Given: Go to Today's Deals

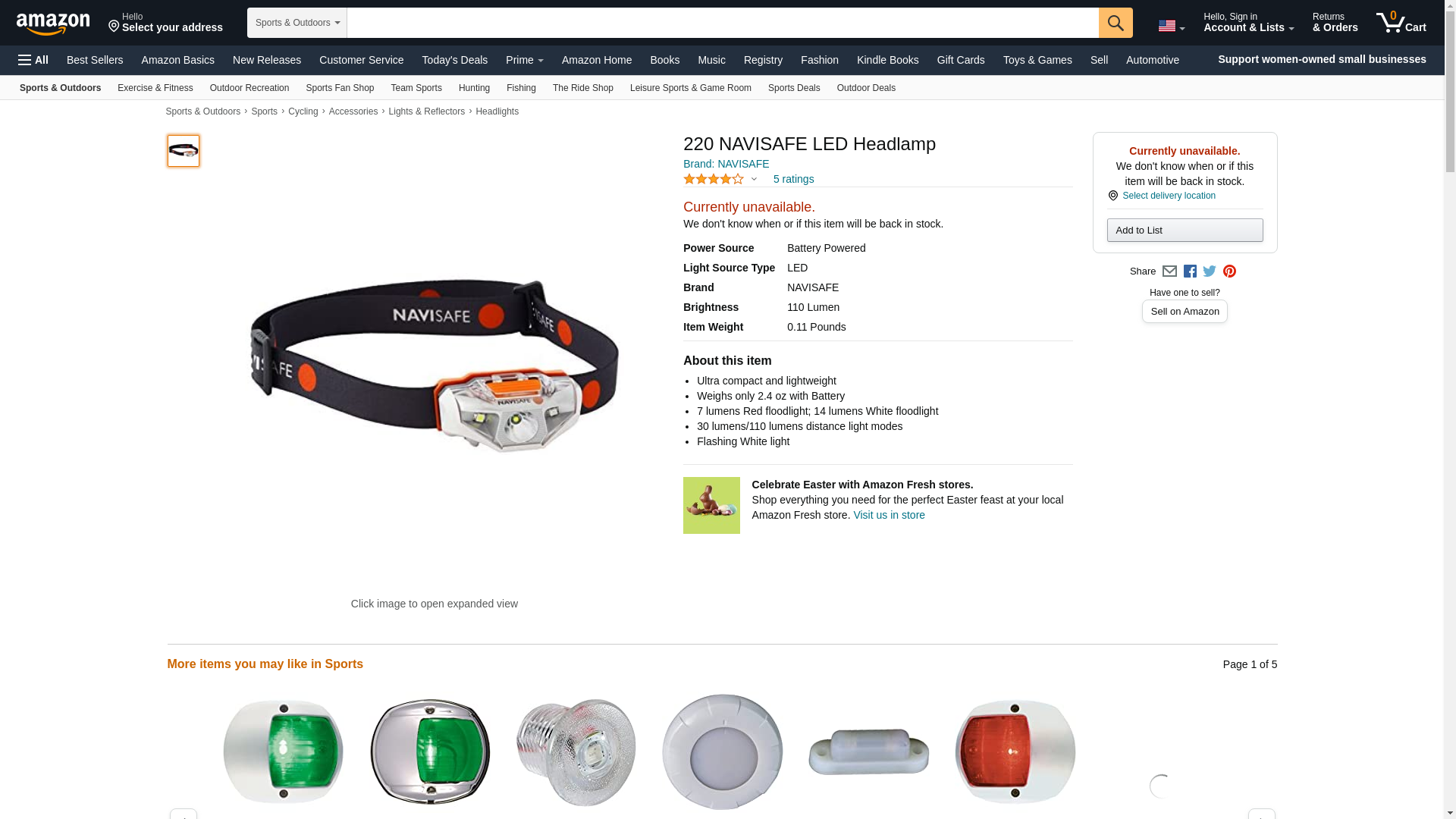Looking at the screenshot, I should 454,60.
